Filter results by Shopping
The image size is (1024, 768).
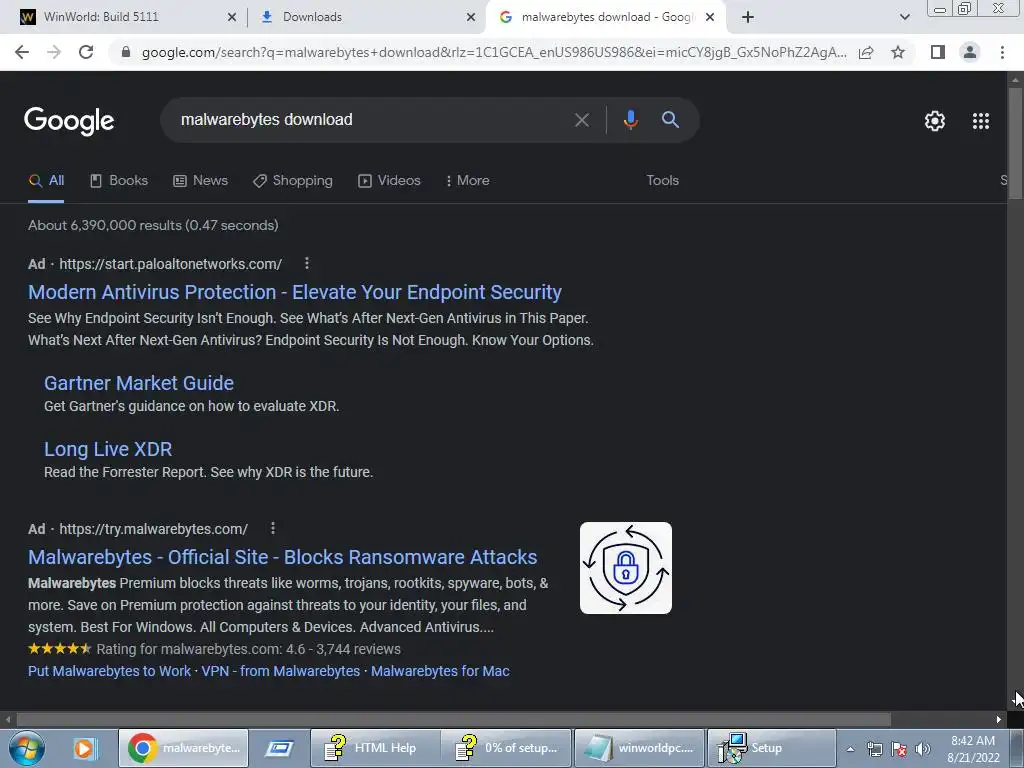293,181
